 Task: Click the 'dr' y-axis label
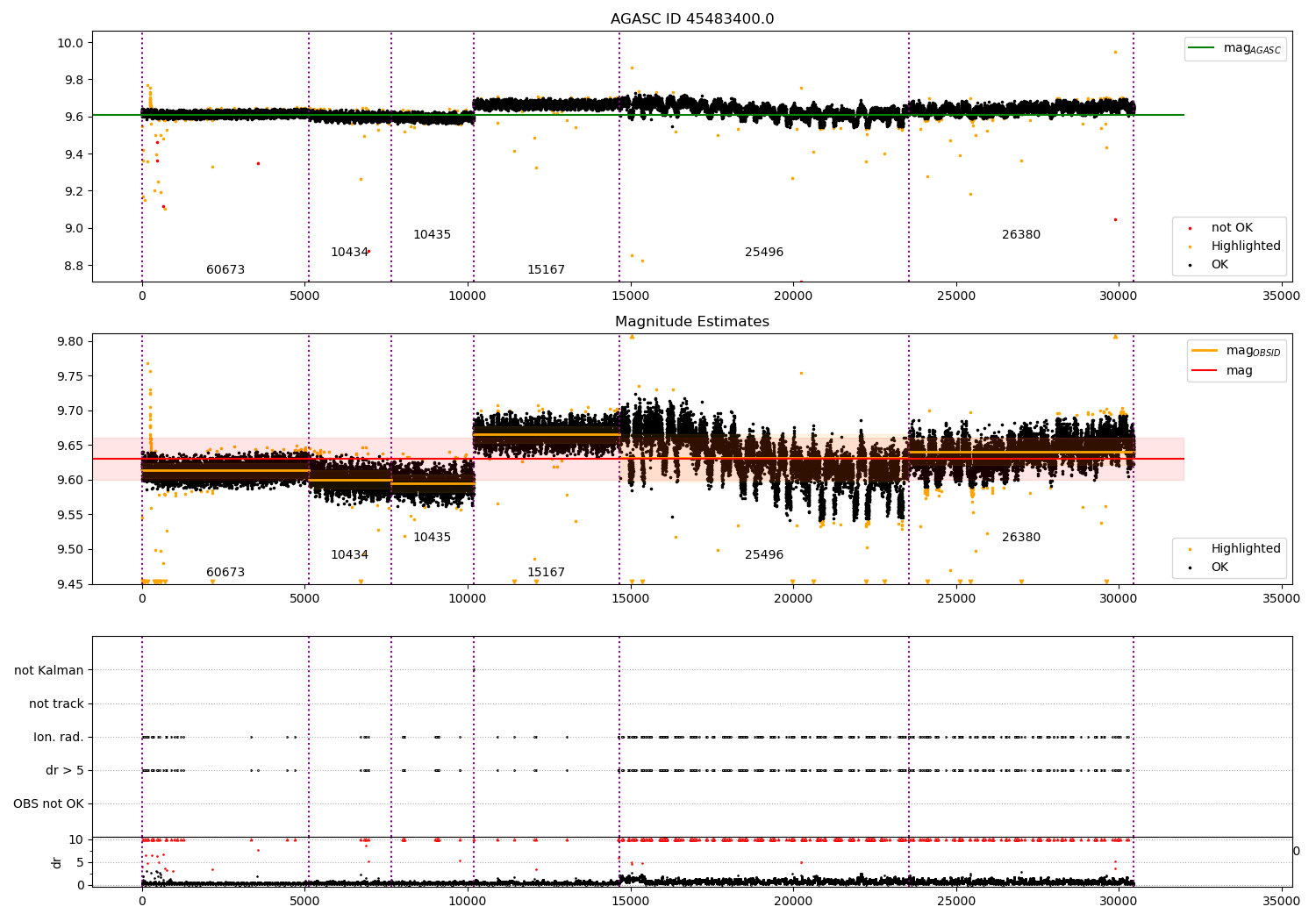click(57, 862)
